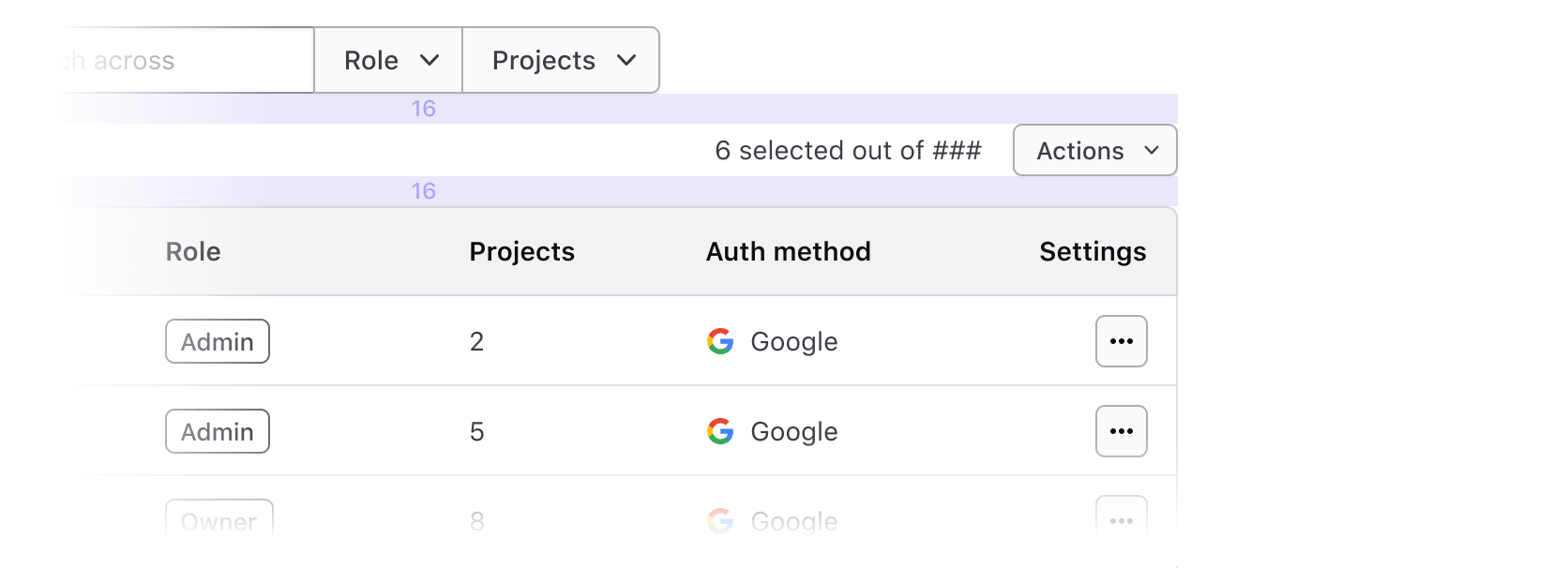Viewport: 1568px width, 568px height.
Task: Open the Projects filter dropdown
Action: pyautogui.click(x=561, y=61)
